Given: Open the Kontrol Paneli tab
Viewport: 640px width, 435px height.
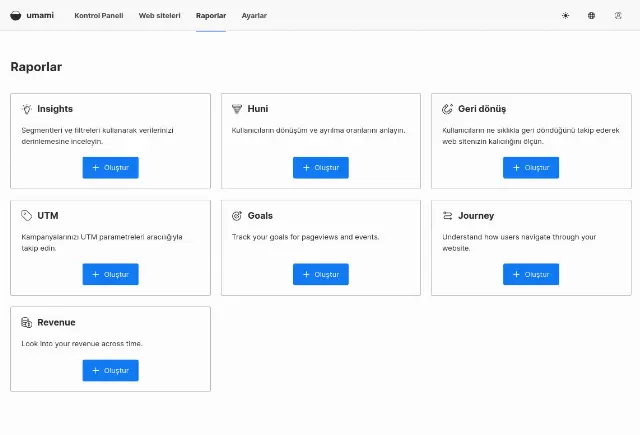Looking at the screenshot, I should pyautogui.click(x=99, y=16).
